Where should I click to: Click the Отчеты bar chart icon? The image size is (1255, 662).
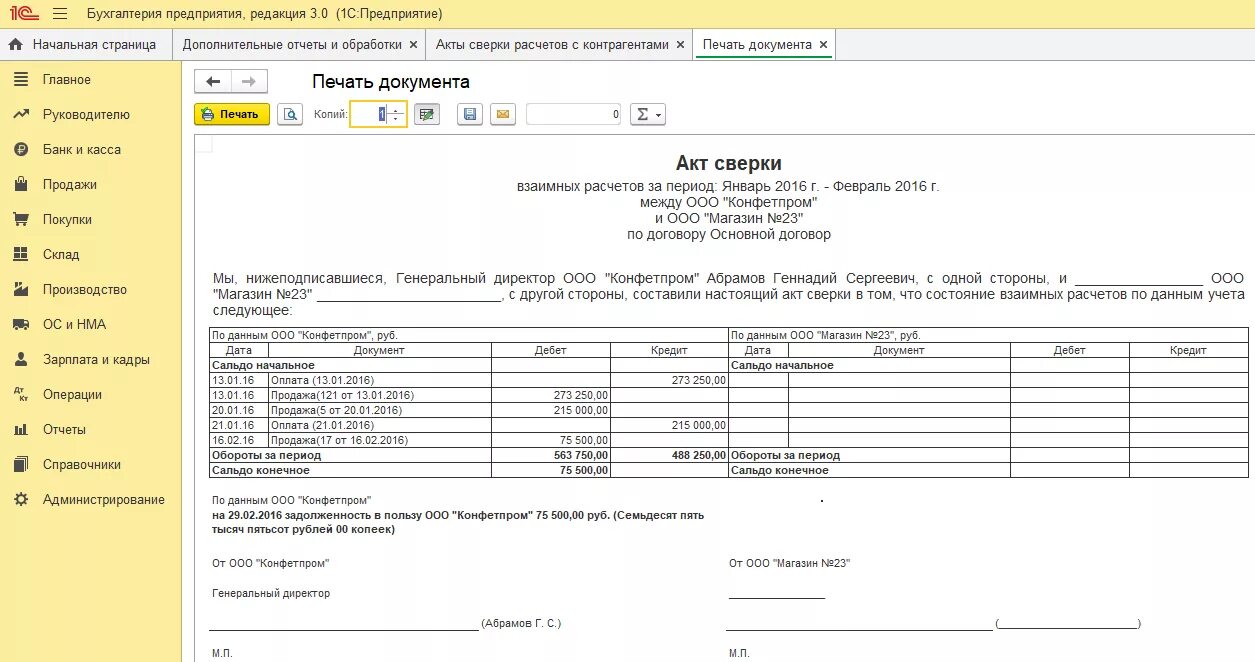click(20, 429)
